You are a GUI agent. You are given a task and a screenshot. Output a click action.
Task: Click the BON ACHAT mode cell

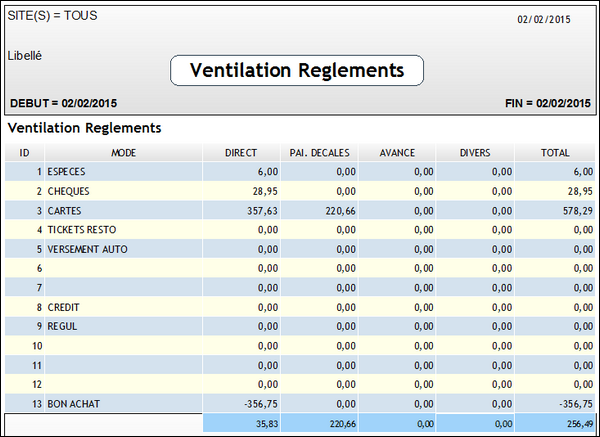tap(74, 404)
